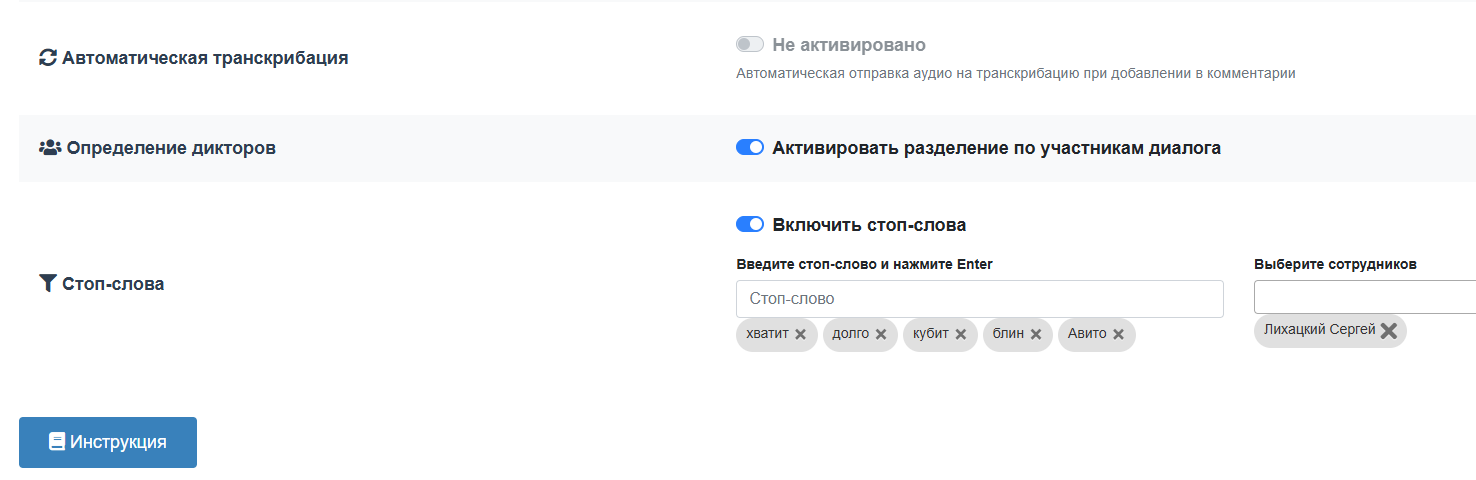The height and width of the screenshot is (480, 1476).
Task: Click the Включить стоп-слова label
Action: (868, 225)
